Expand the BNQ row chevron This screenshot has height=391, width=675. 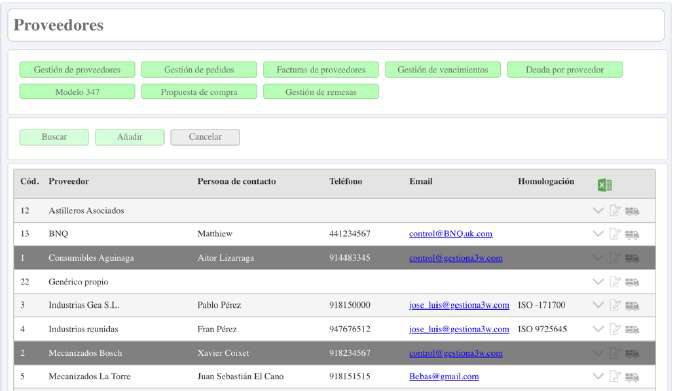pyautogui.click(x=598, y=234)
